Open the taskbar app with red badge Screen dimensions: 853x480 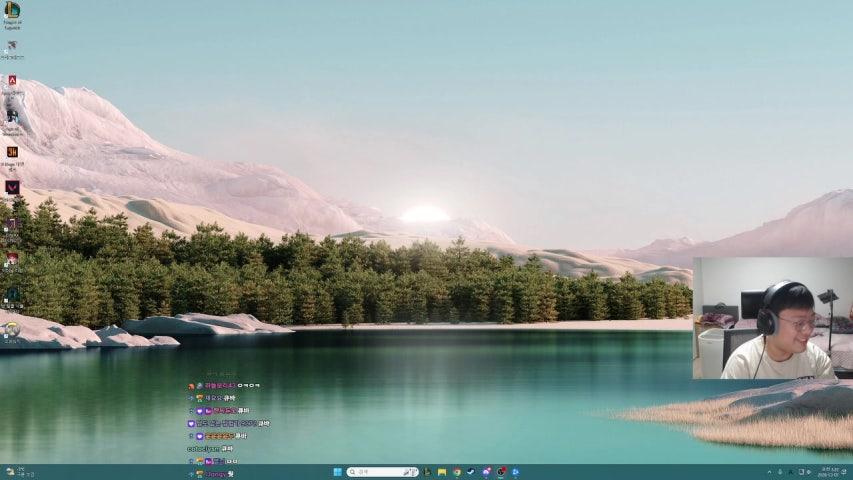coord(501,472)
